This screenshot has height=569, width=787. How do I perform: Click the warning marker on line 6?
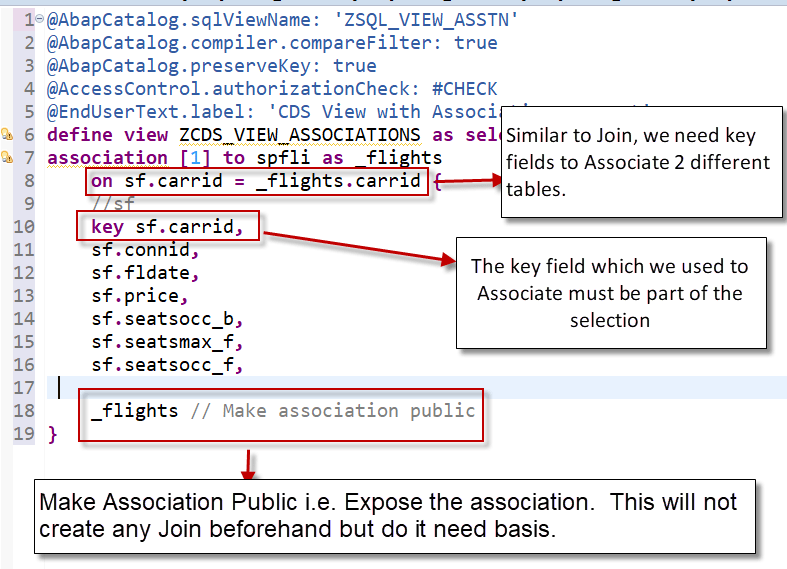pyautogui.click(x=7, y=134)
